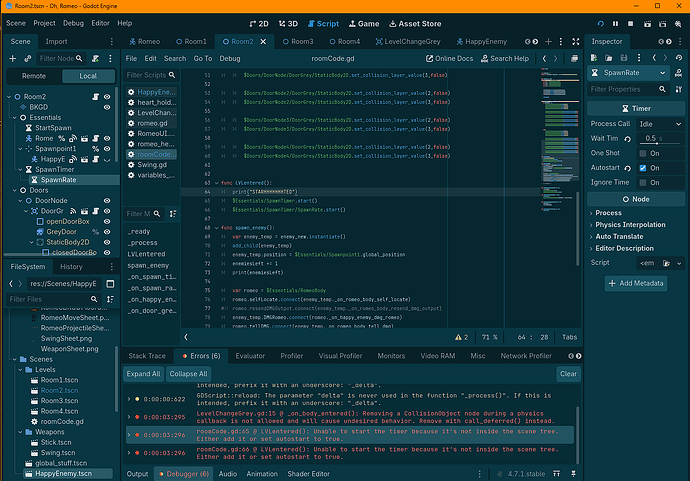Viewport: 690px width, 481px height.
Task: Create a new resource in Inspector
Action: [x=594, y=58]
